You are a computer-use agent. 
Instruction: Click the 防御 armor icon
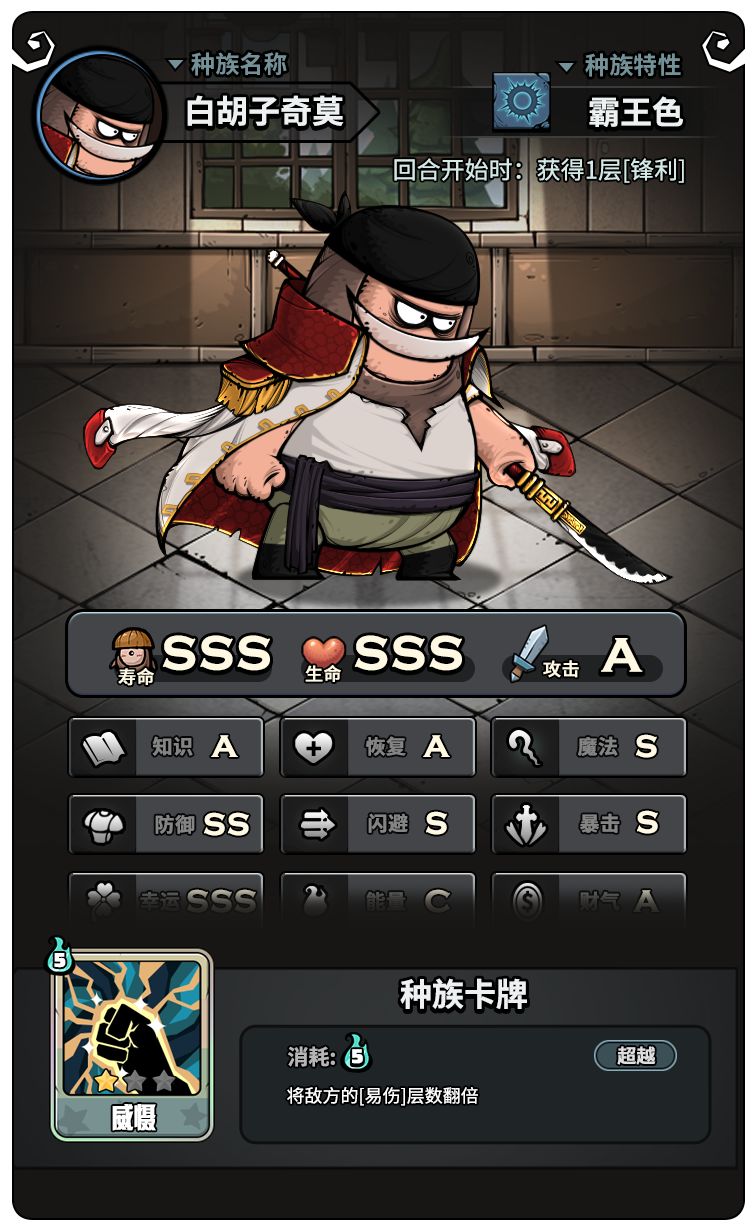pos(103,825)
